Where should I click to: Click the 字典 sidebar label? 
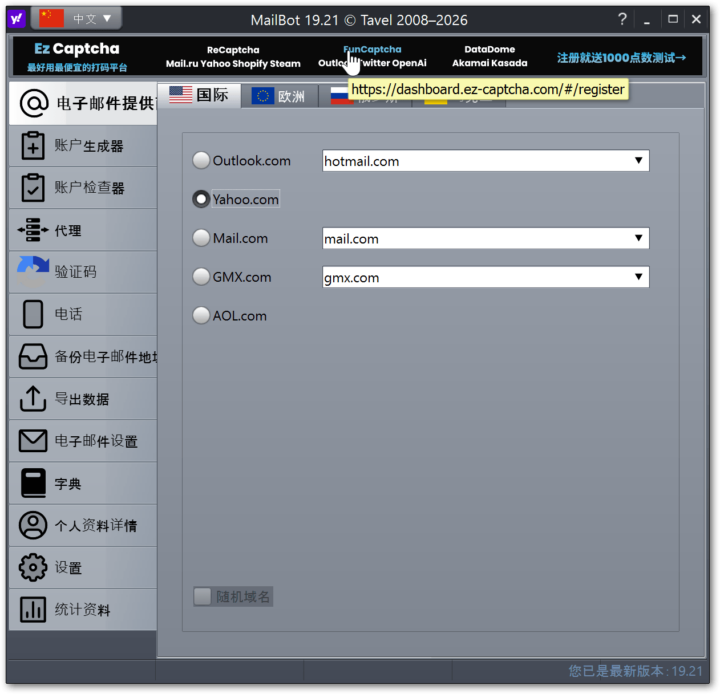pos(68,484)
